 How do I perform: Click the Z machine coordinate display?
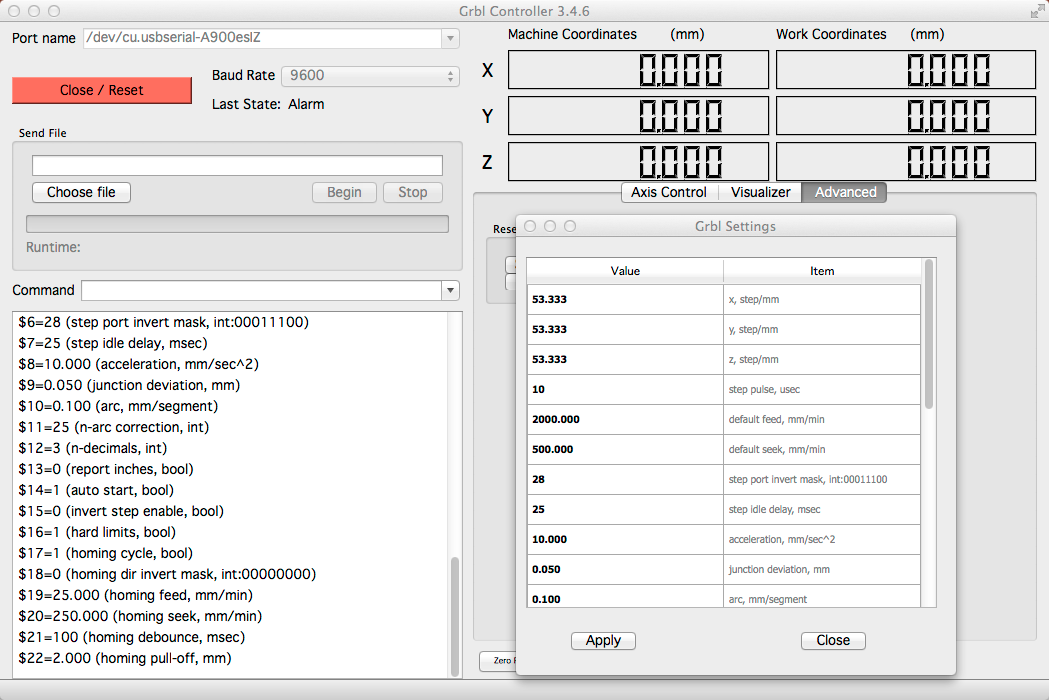tap(638, 162)
